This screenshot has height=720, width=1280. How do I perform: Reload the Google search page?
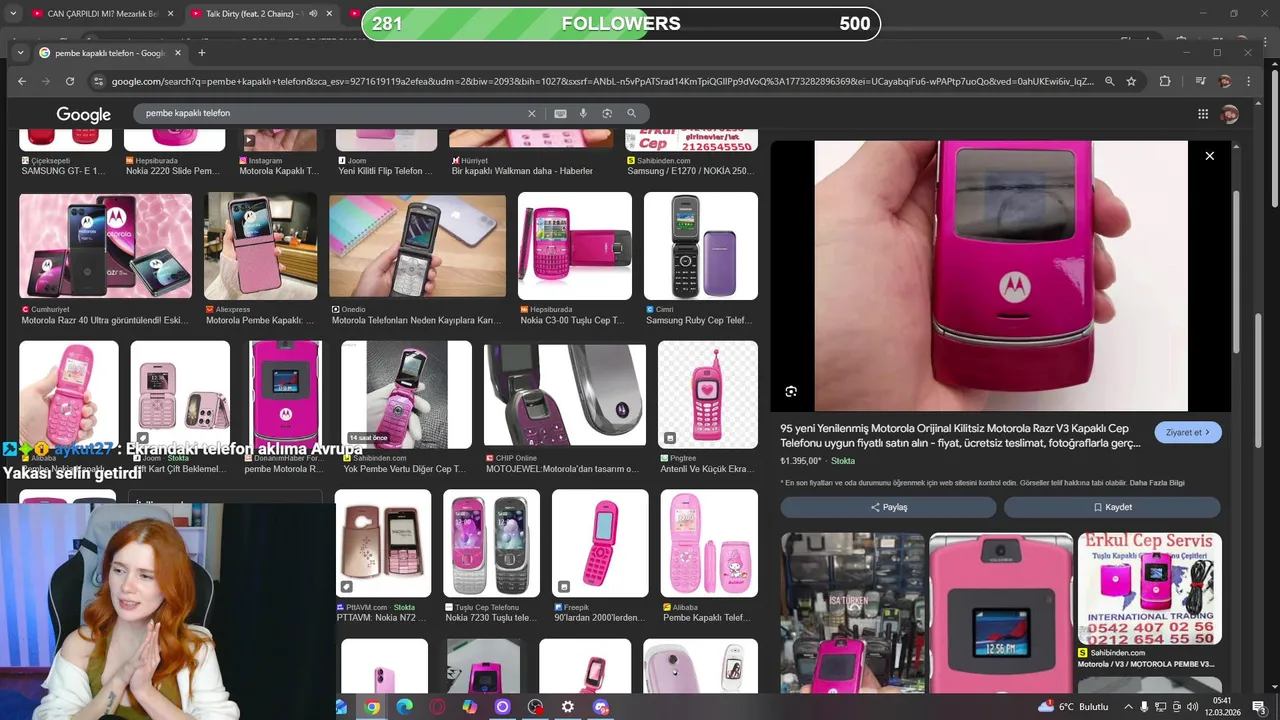[x=70, y=81]
